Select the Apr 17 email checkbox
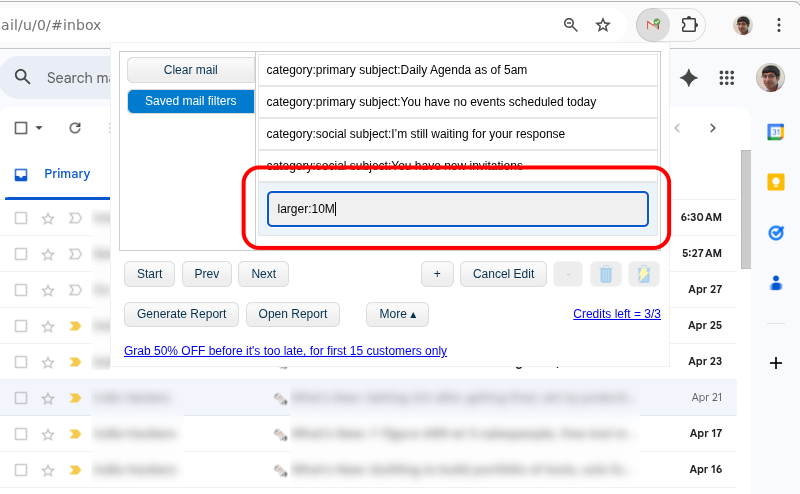Screen dimensions: 800x494 tap(21, 434)
